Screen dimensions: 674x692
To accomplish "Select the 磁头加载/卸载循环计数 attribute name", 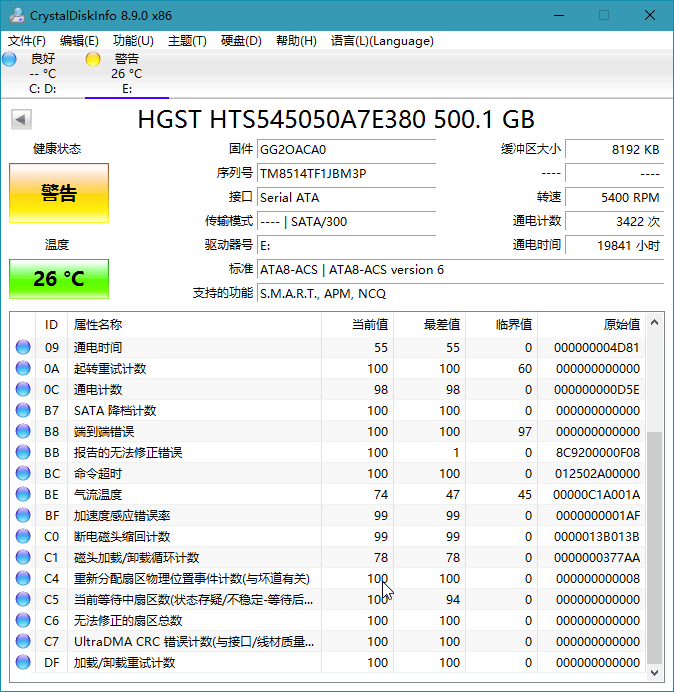I will (136, 558).
